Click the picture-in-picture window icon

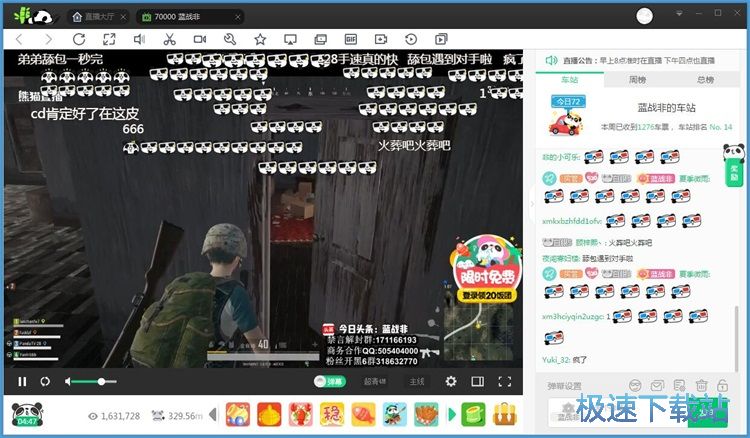(x=320, y=39)
